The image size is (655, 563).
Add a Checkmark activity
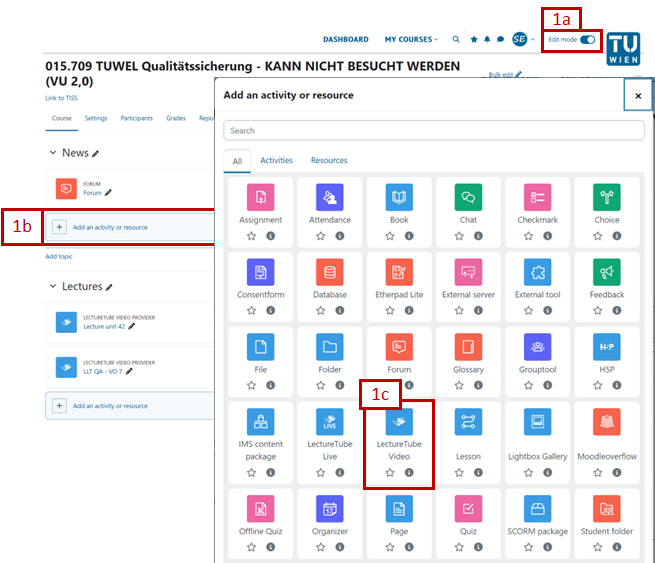pos(538,197)
